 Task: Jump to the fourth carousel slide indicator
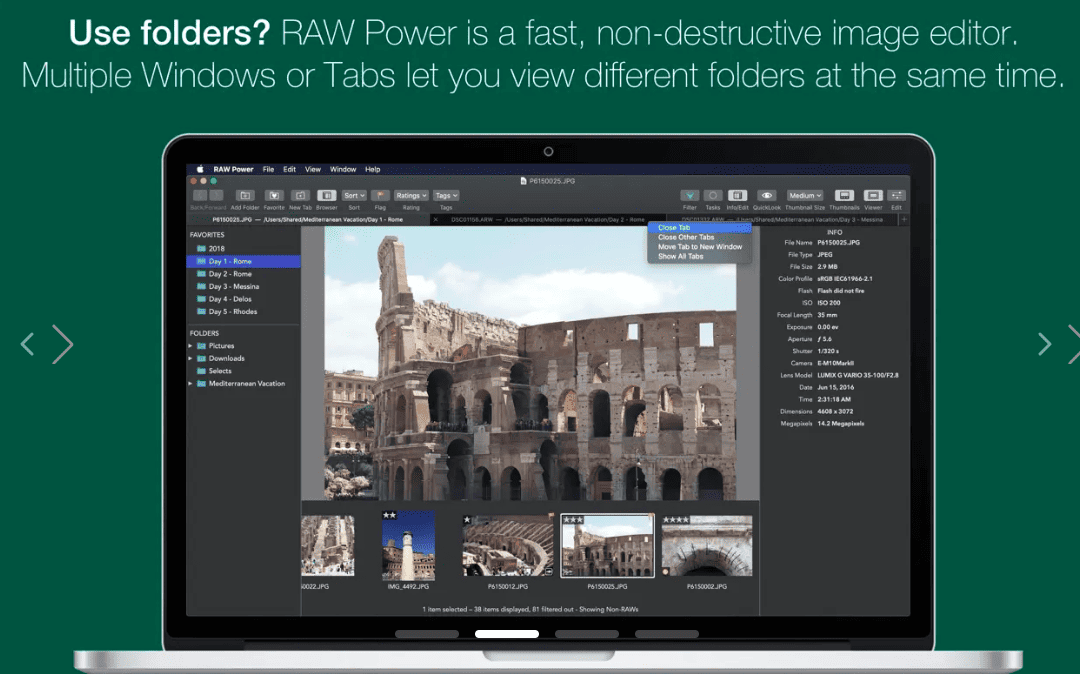667,634
